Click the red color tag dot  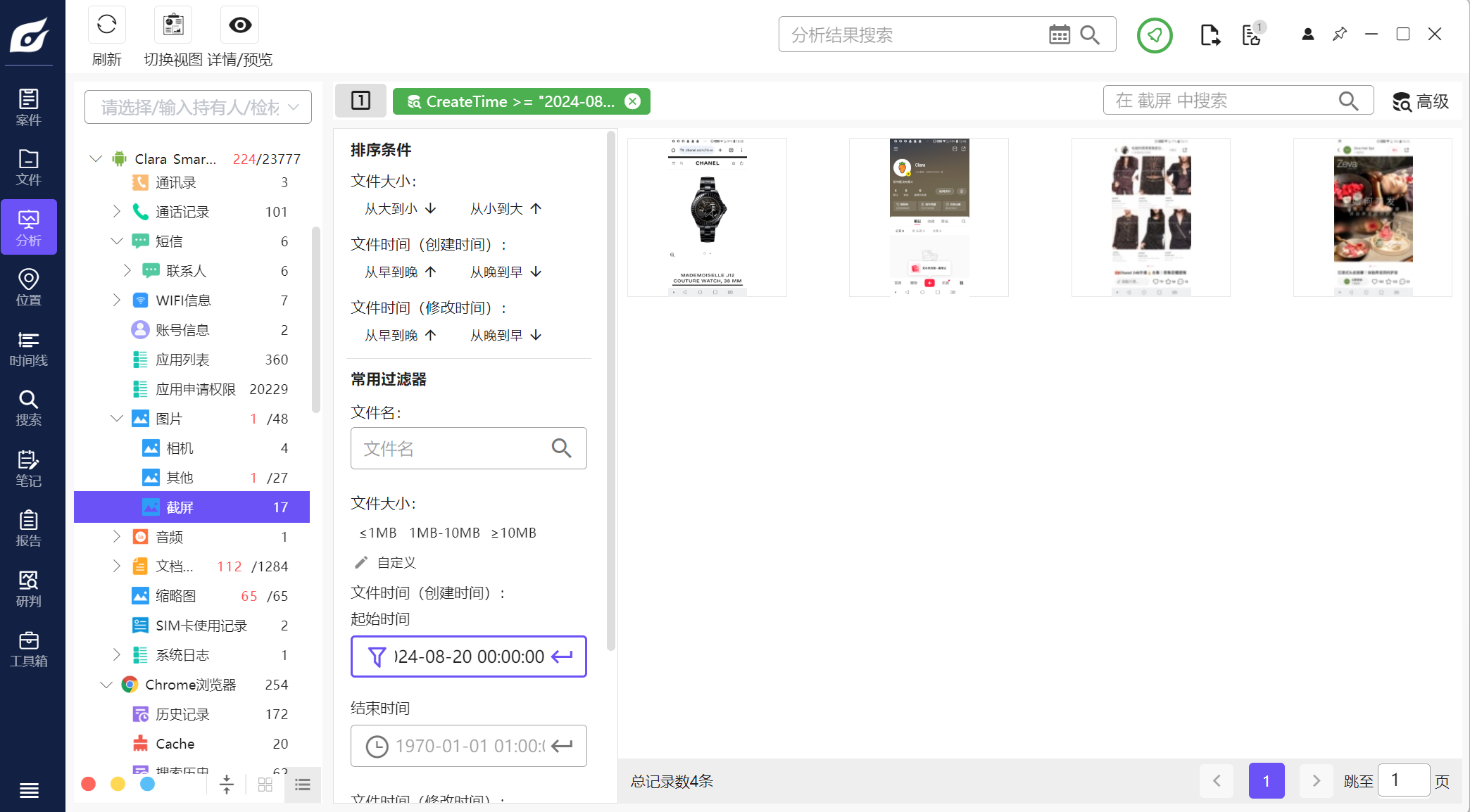pyautogui.click(x=89, y=784)
